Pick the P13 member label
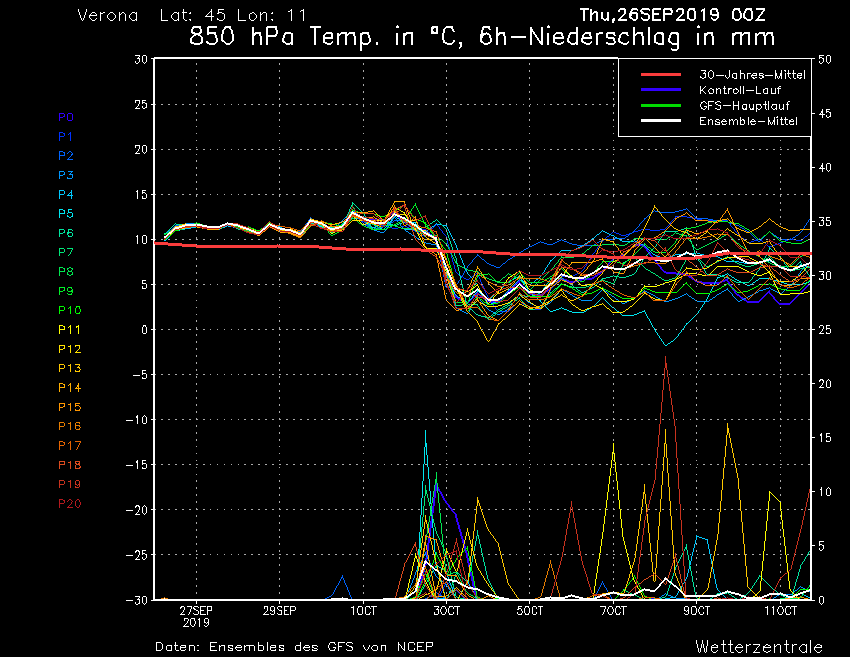850x657 pixels. point(69,368)
